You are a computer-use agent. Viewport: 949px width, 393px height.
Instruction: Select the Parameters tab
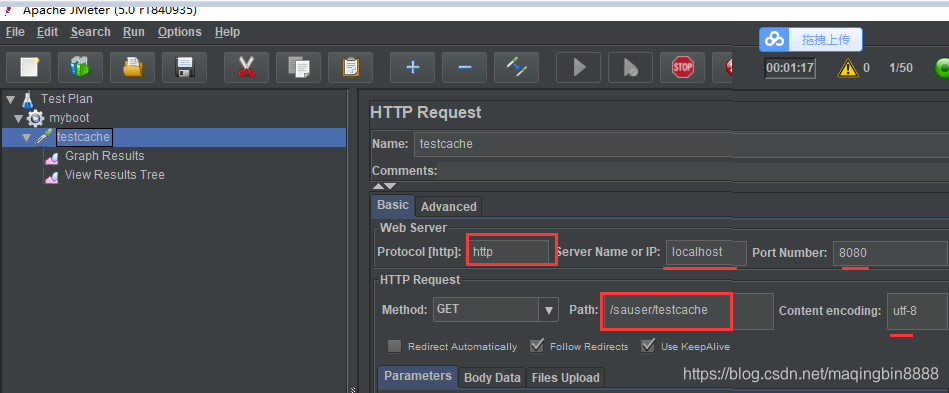[418, 377]
